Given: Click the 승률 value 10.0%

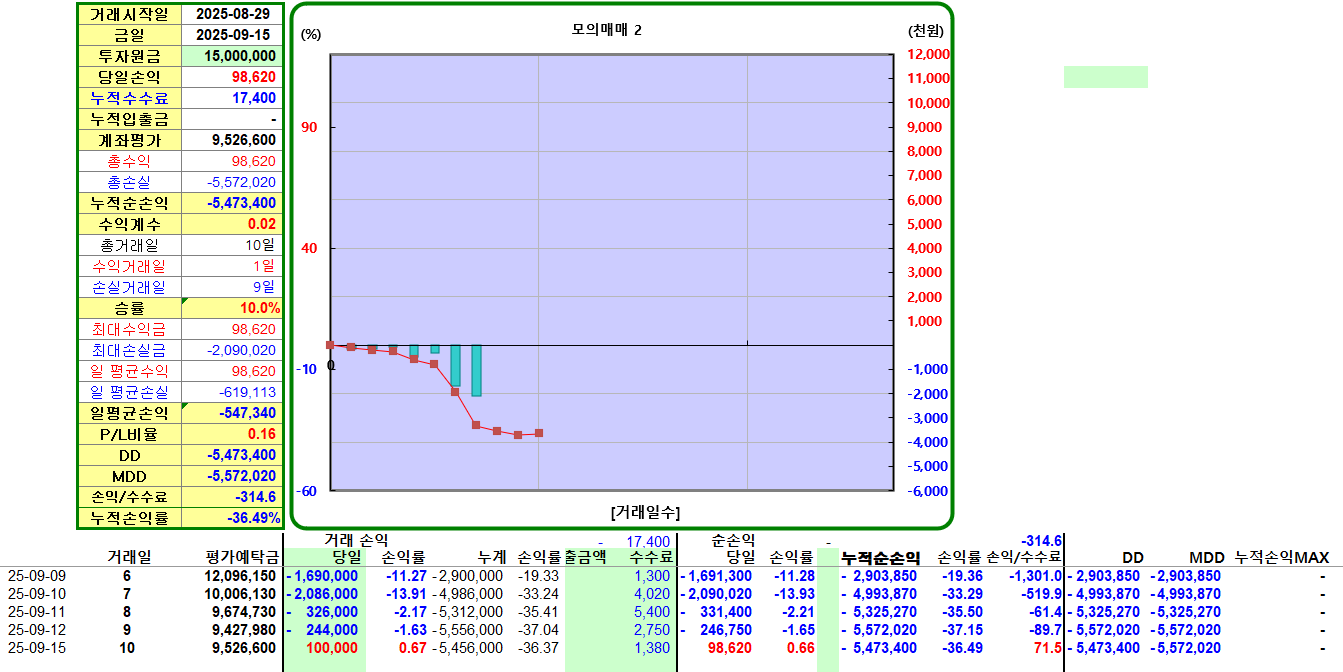Looking at the screenshot, I should (232, 308).
